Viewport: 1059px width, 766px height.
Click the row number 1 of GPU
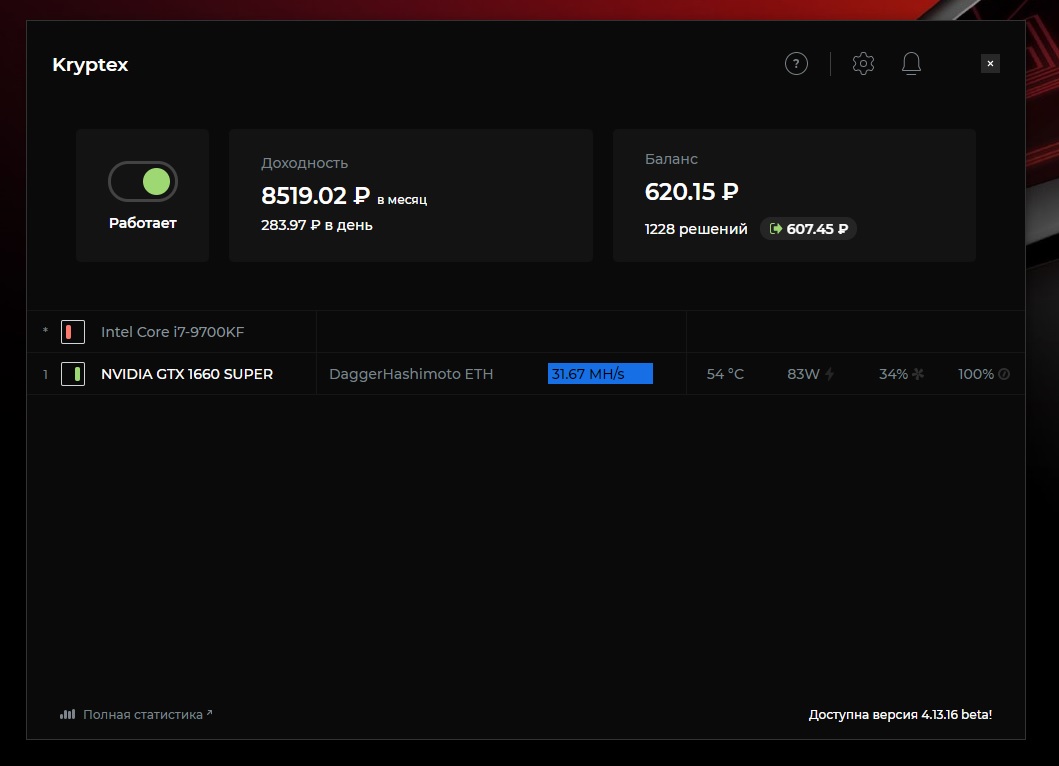click(x=45, y=374)
